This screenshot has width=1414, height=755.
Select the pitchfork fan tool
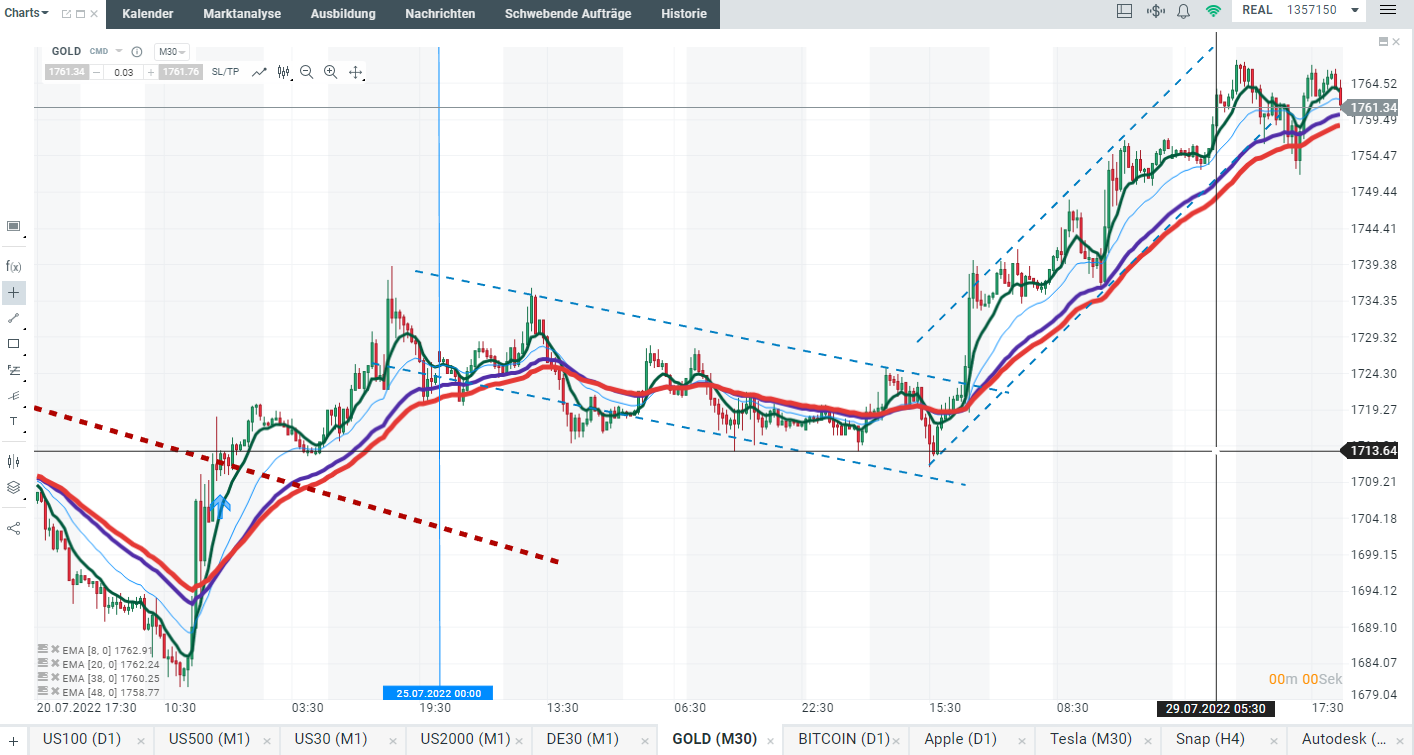click(14, 396)
